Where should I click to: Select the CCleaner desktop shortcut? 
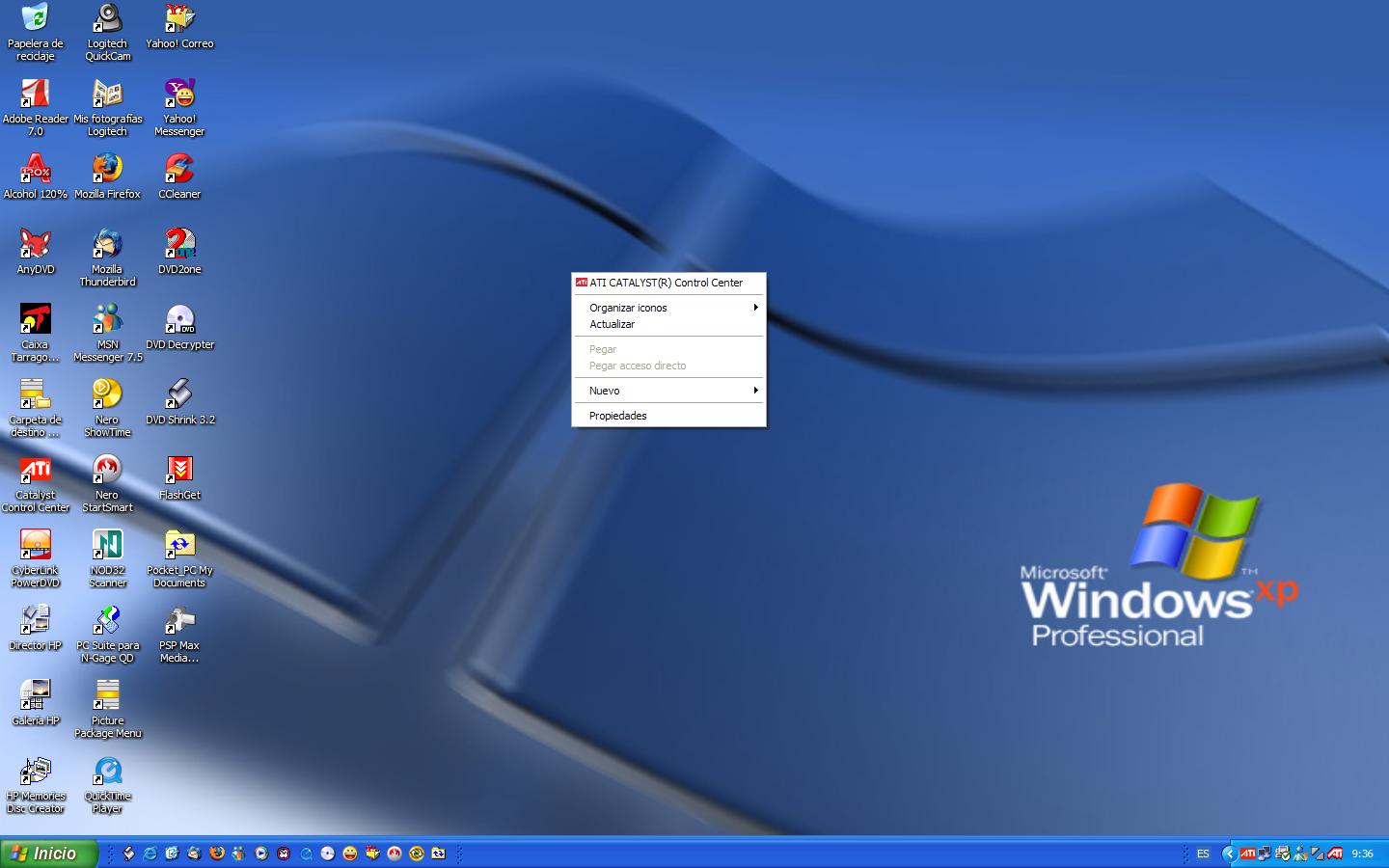coord(179,170)
